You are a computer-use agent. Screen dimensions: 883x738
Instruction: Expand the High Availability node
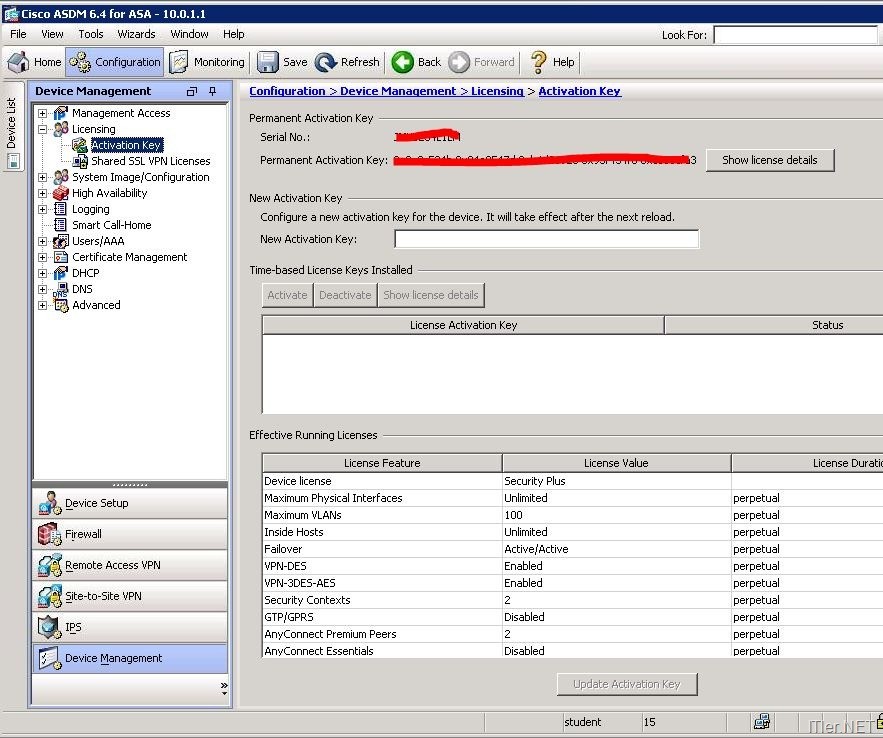(42, 193)
